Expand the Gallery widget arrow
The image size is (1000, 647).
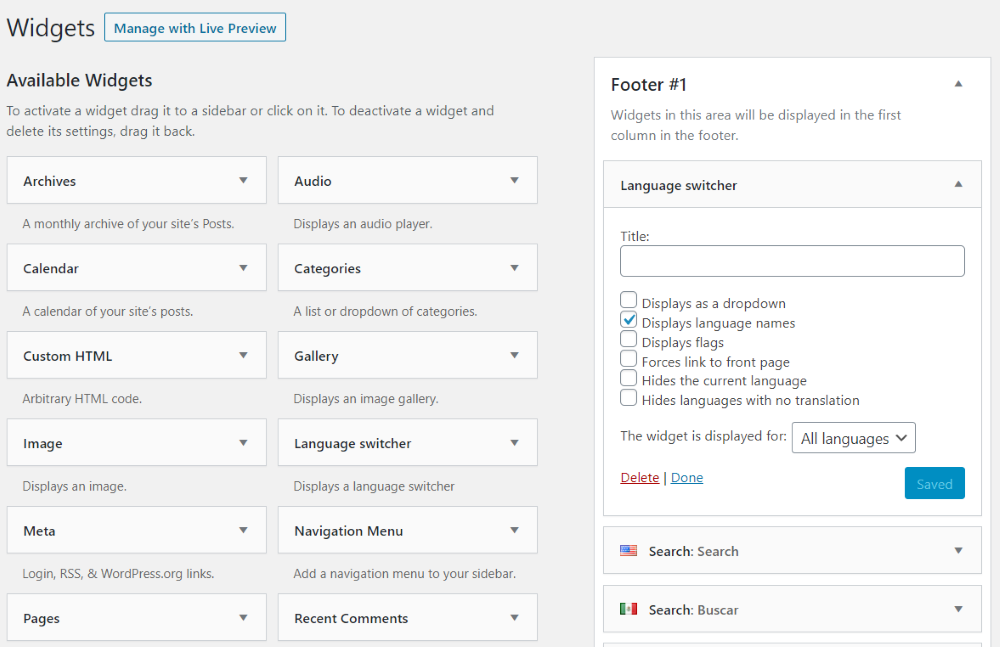[x=514, y=356]
